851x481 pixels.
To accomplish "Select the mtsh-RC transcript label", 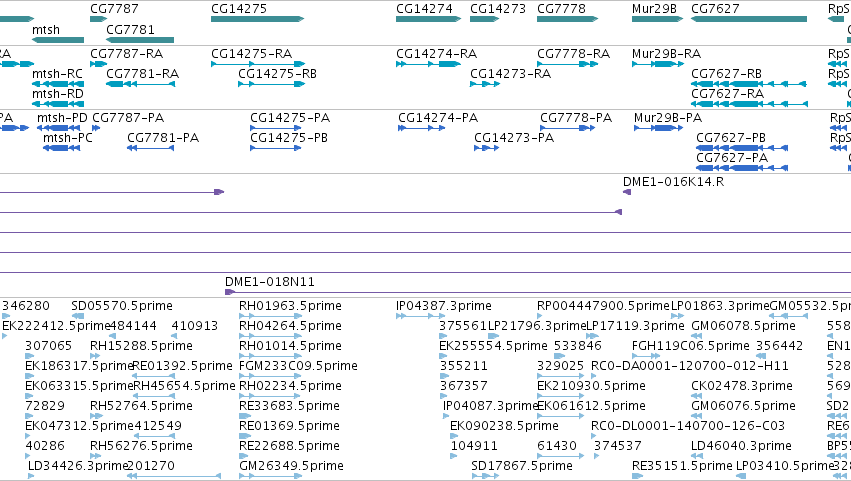I will click(x=58, y=74).
